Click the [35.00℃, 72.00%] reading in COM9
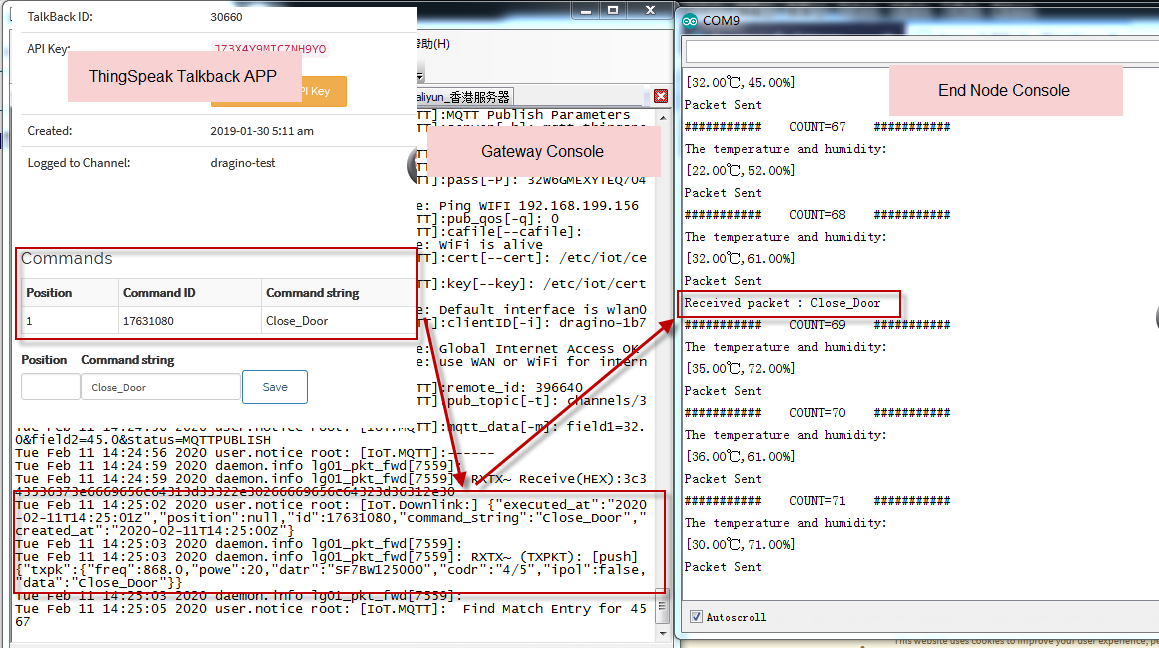The width and height of the screenshot is (1159, 648). [741, 369]
